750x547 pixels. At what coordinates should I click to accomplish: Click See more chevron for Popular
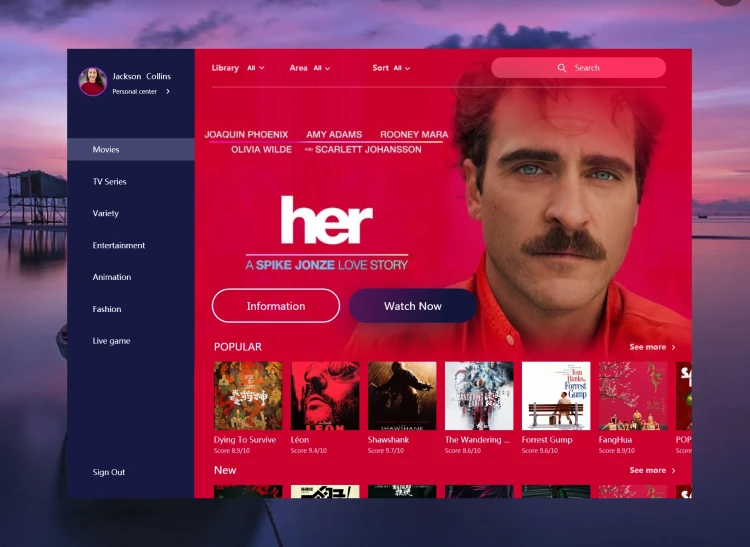point(673,347)
